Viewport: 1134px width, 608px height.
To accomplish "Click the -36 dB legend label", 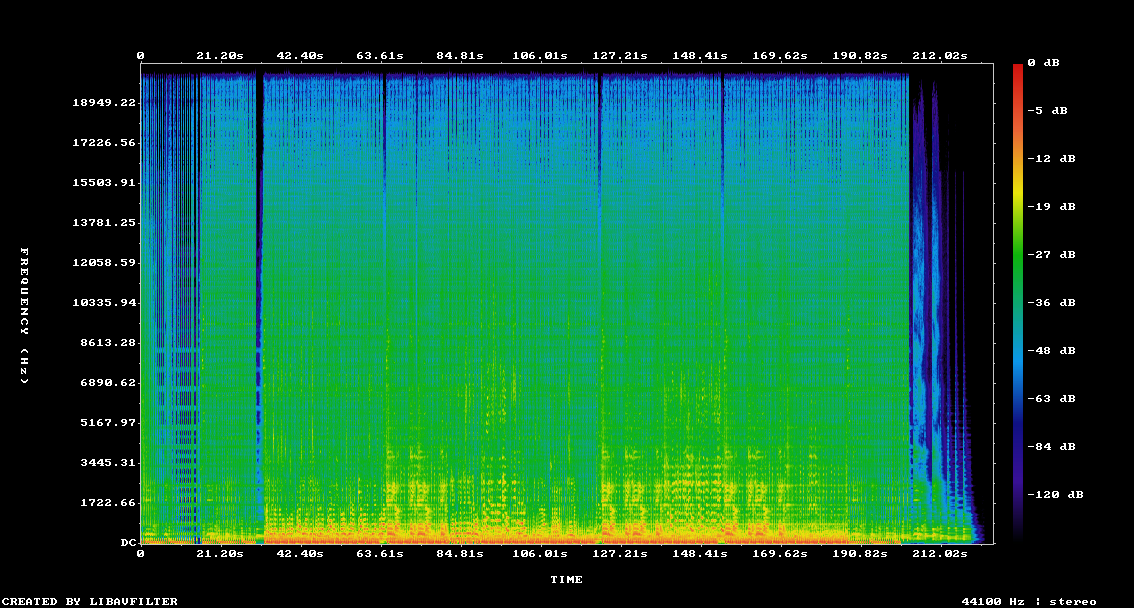I will [1055, 303].
